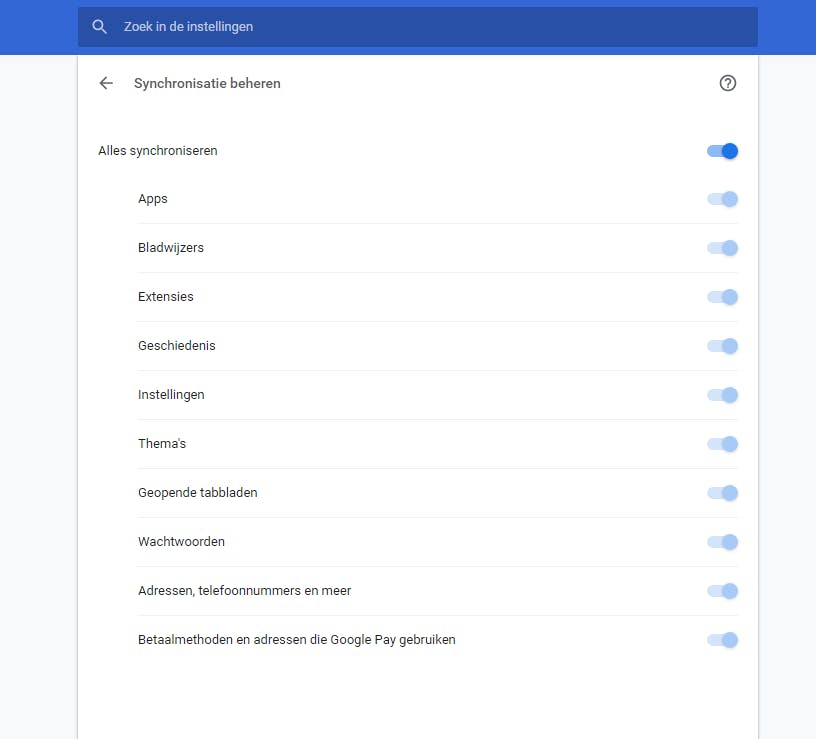Toggle the Wachtwoorden sync switch
816x739 pixels.
tap(722, 542)
